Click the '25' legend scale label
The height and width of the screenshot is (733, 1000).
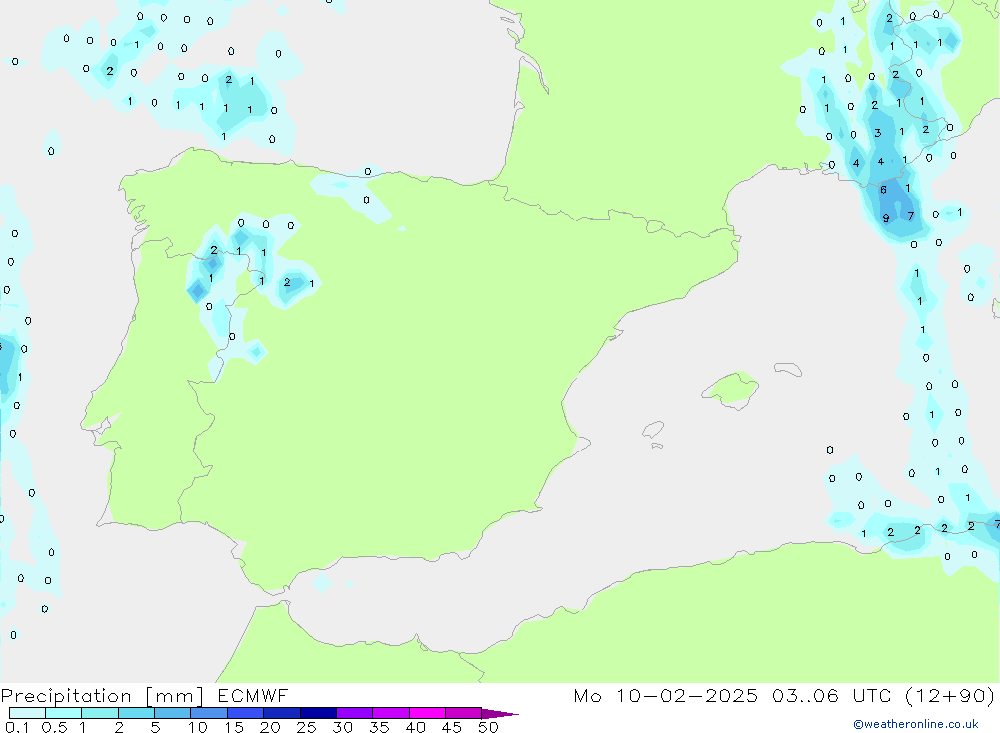pyautogui.click(x=306, y=727)
